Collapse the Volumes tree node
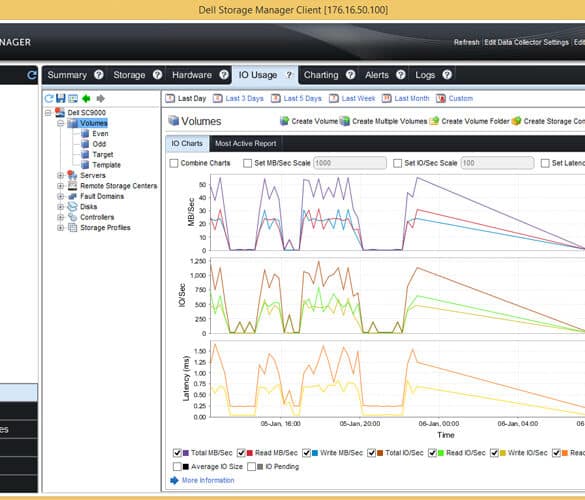Image resolution: width=585 pixels, height=500 pixels. tap(60, 123)
